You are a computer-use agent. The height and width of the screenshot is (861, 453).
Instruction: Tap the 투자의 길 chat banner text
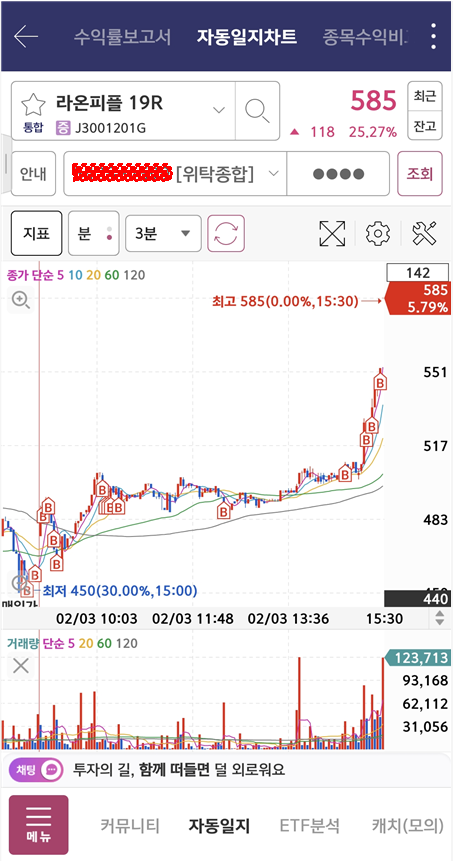click(179, 769)
